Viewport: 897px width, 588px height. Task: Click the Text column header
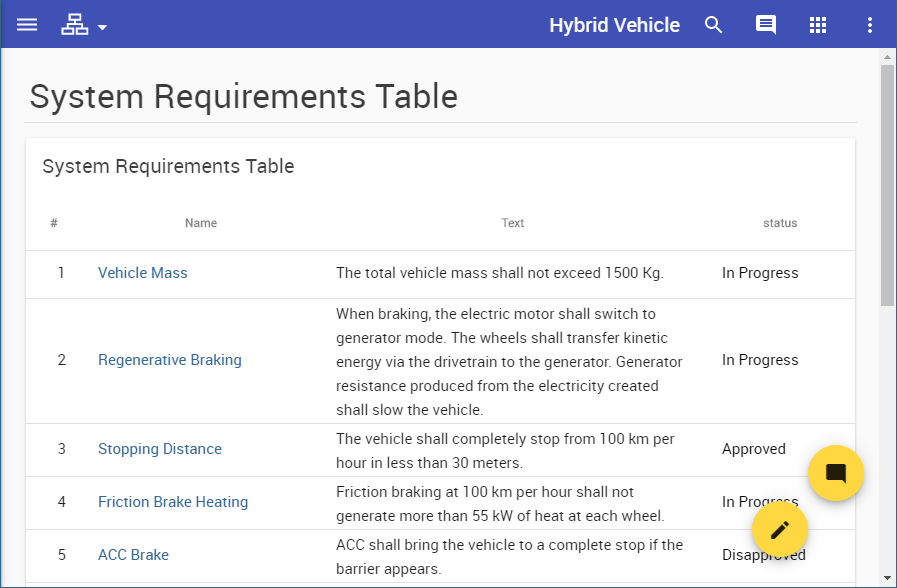[x=513, y=223]
